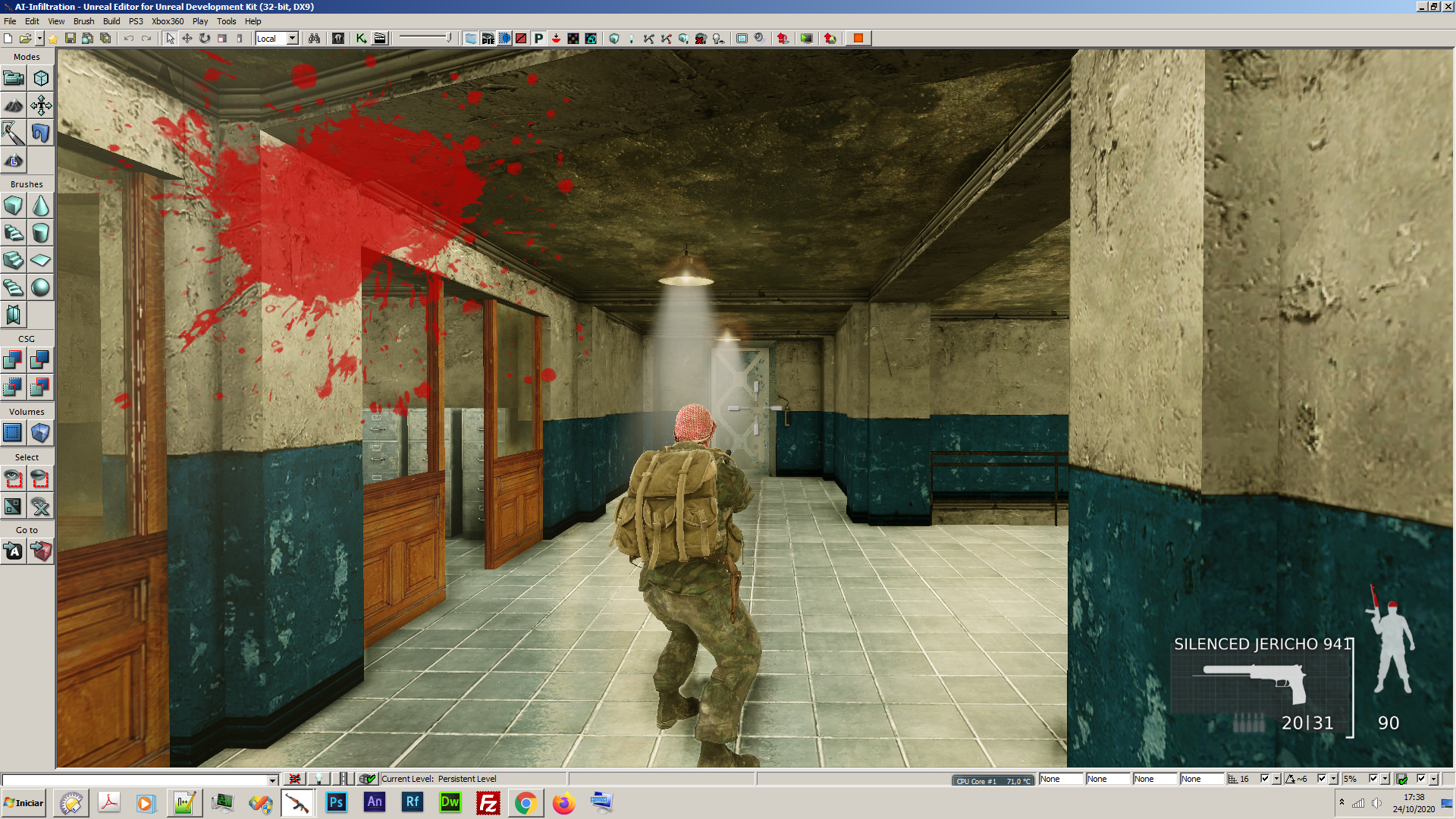Screen dimensions: 1456x819
Task: Open FileZilla from taskbar
Action: (x=488, y=802)
